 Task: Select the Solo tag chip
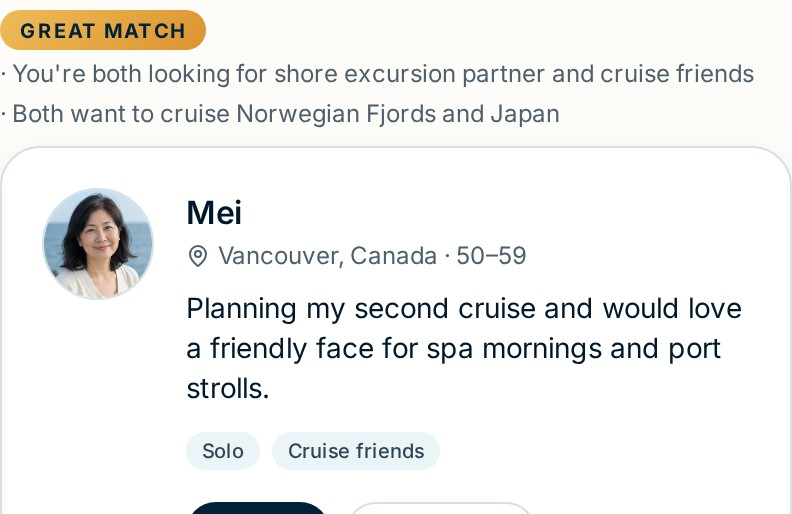pos(223,451)
